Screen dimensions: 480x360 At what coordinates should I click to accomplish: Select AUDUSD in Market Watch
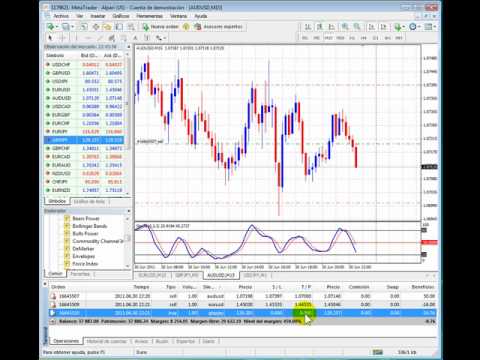(84, 98)
